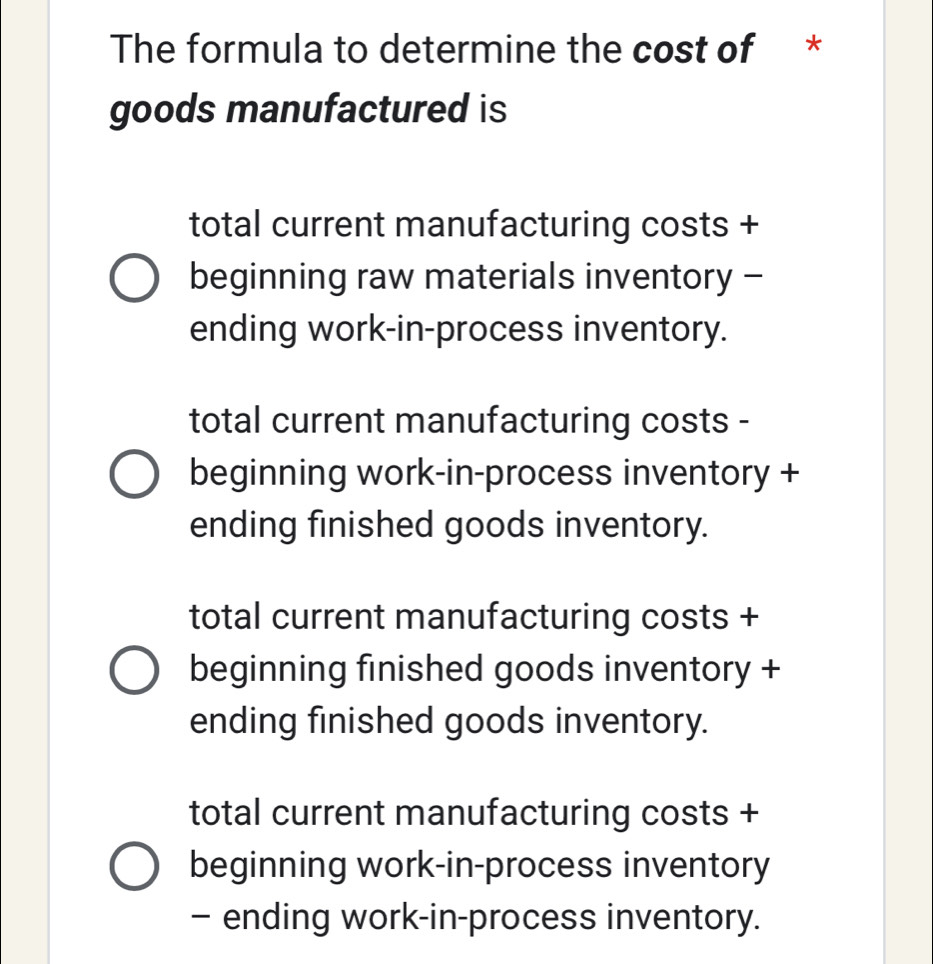Image resolution: width=933 pixels, height=964 pixels.
Task: Click first option's 'total current manufacturing costs +' line
Action: coord(474,224)
